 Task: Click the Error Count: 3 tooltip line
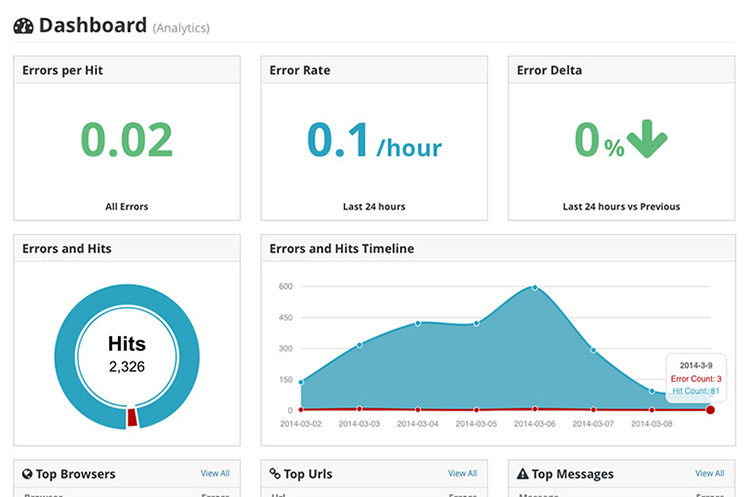(x=696, y=379)
